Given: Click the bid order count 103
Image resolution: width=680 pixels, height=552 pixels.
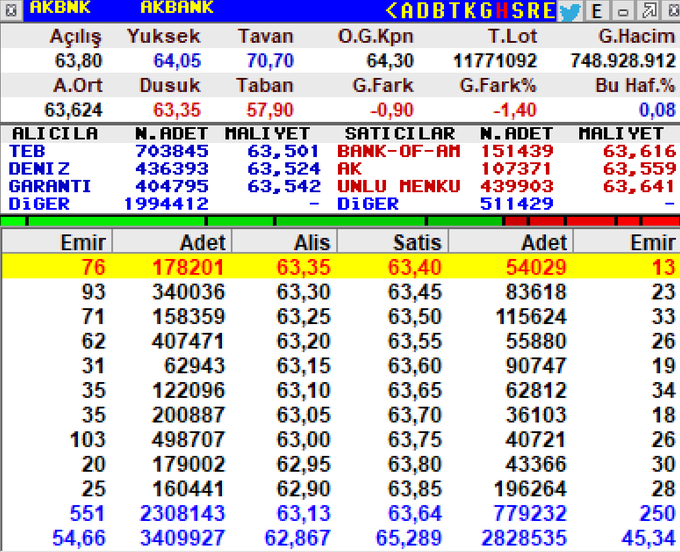Looking at the screenshot, I should [88, 440].
